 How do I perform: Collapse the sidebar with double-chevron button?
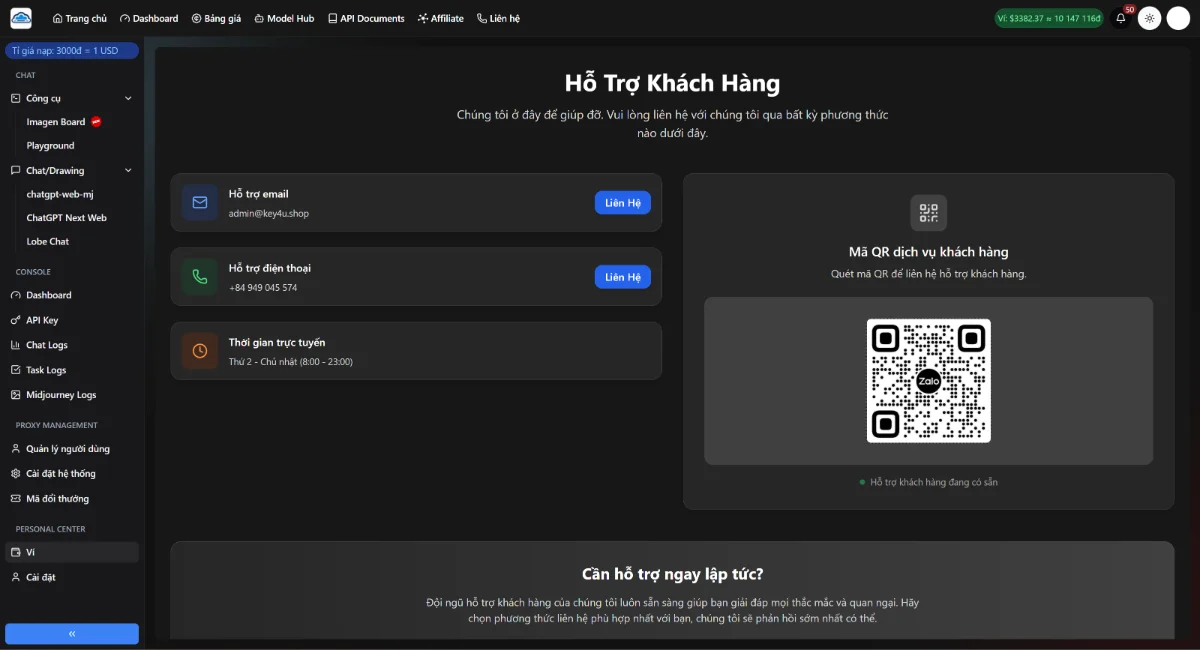pos(72,634)
